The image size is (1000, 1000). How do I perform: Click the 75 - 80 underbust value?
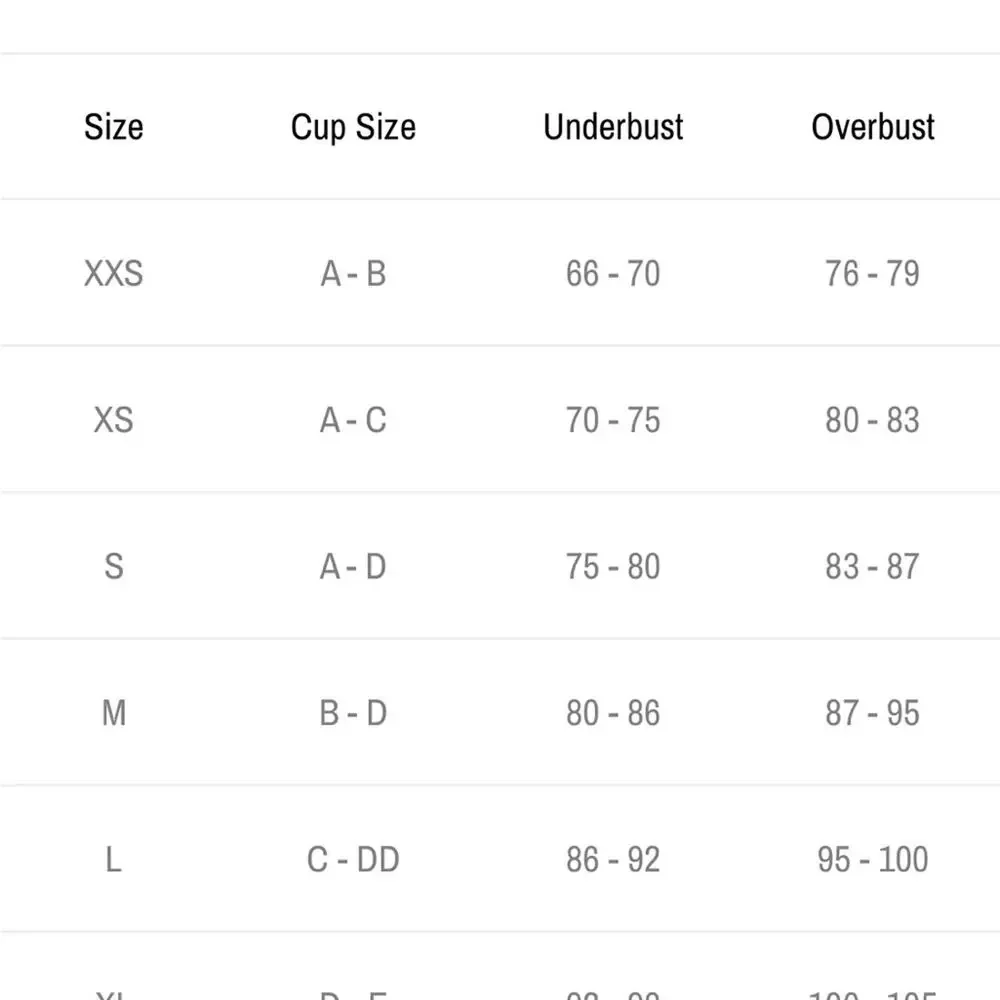[x=613, y=566]
